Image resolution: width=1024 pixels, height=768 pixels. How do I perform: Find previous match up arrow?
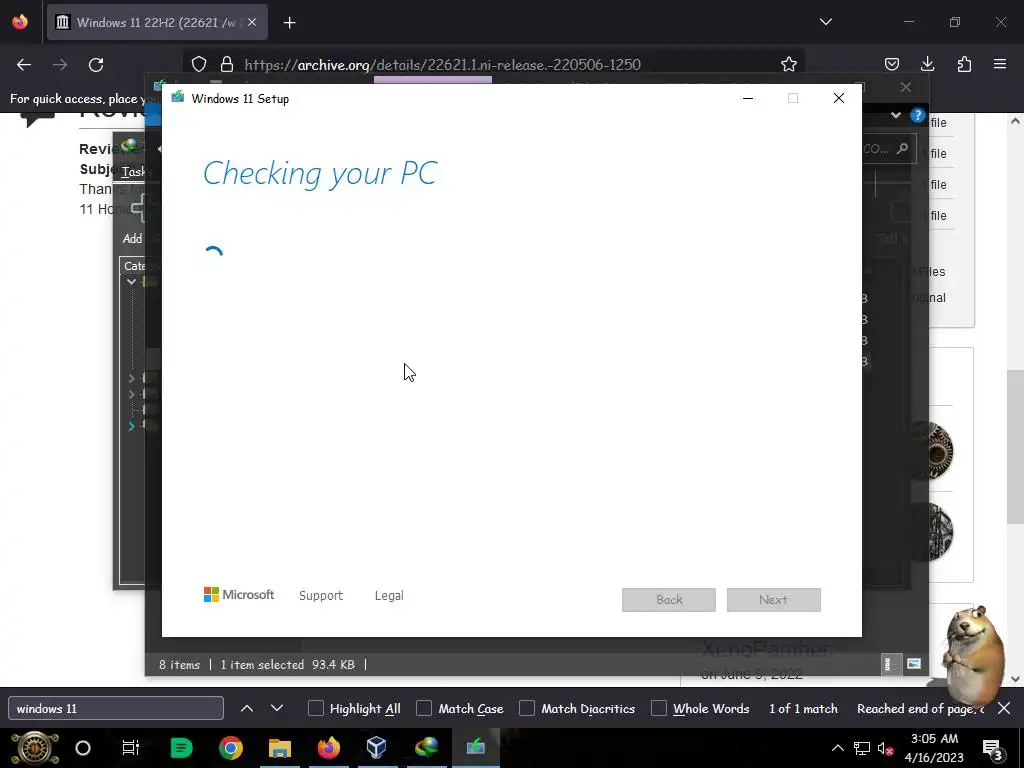tap(247, 708)
